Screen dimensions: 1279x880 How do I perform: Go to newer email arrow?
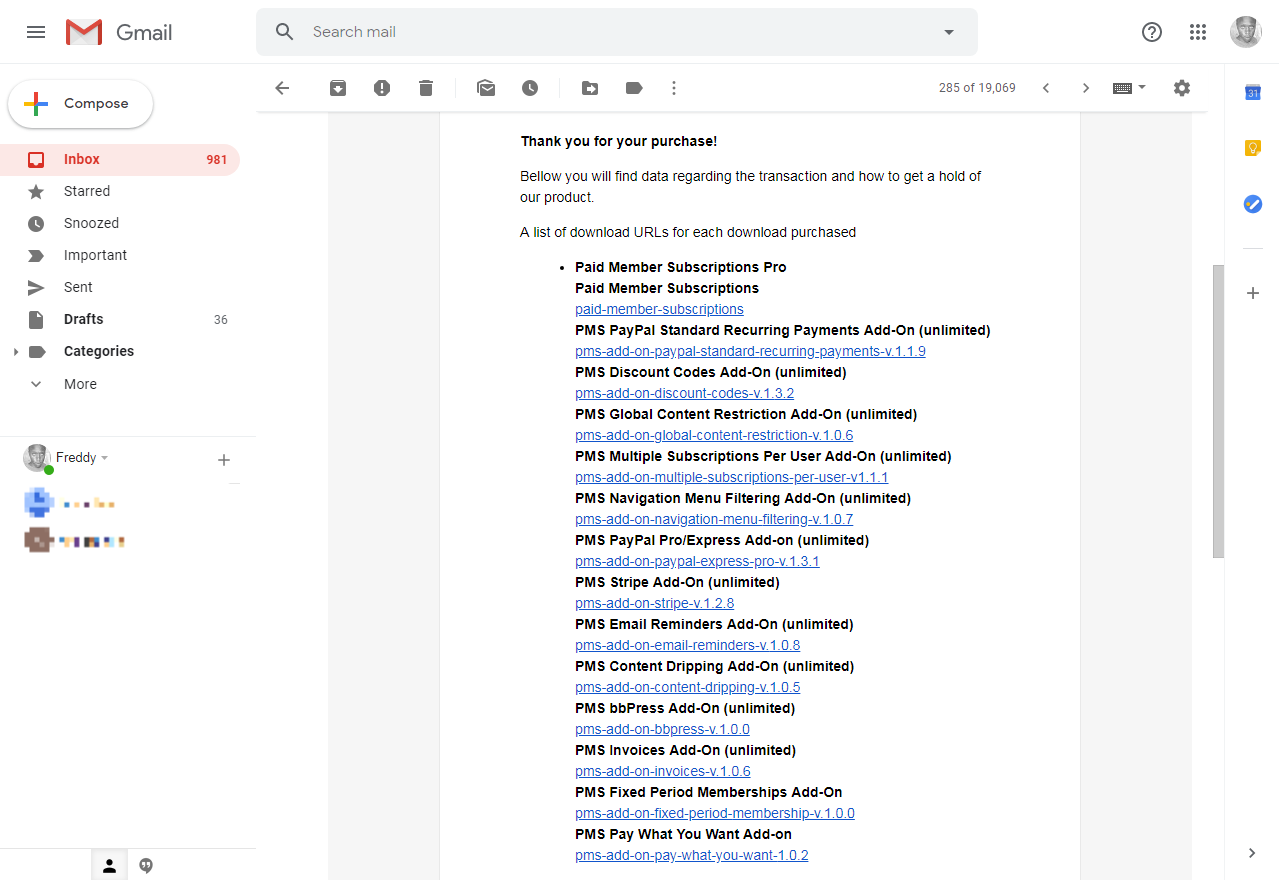click(x=1046, y=88)
